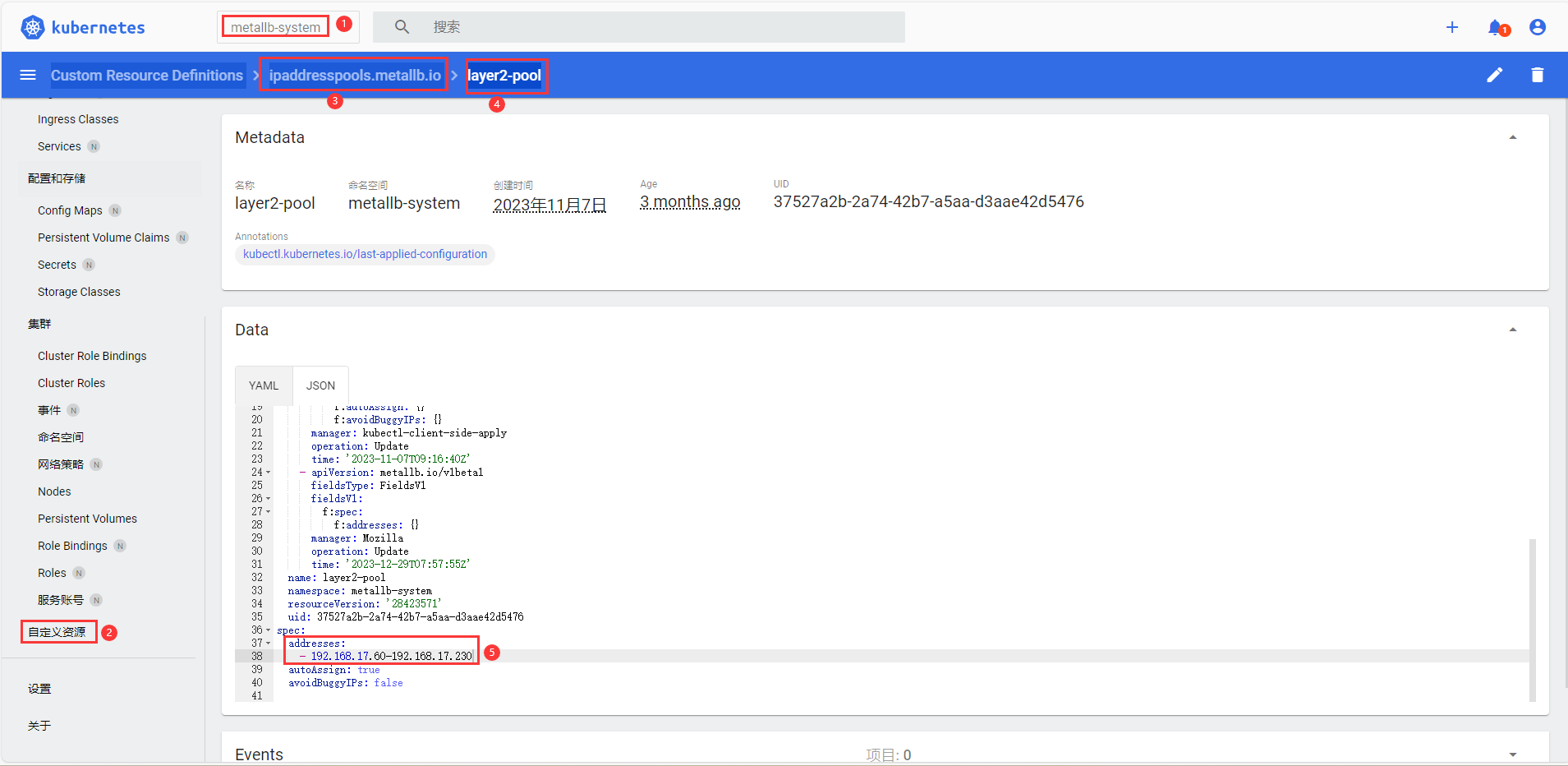The image size is (1568, 766).
Task: Open the notifications bell
Action: [x=1497, y=28]
